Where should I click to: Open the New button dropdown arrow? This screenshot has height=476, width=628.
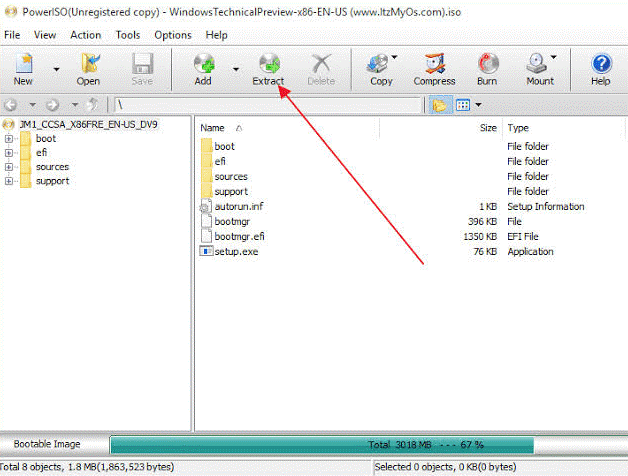[x=56, y=69]
